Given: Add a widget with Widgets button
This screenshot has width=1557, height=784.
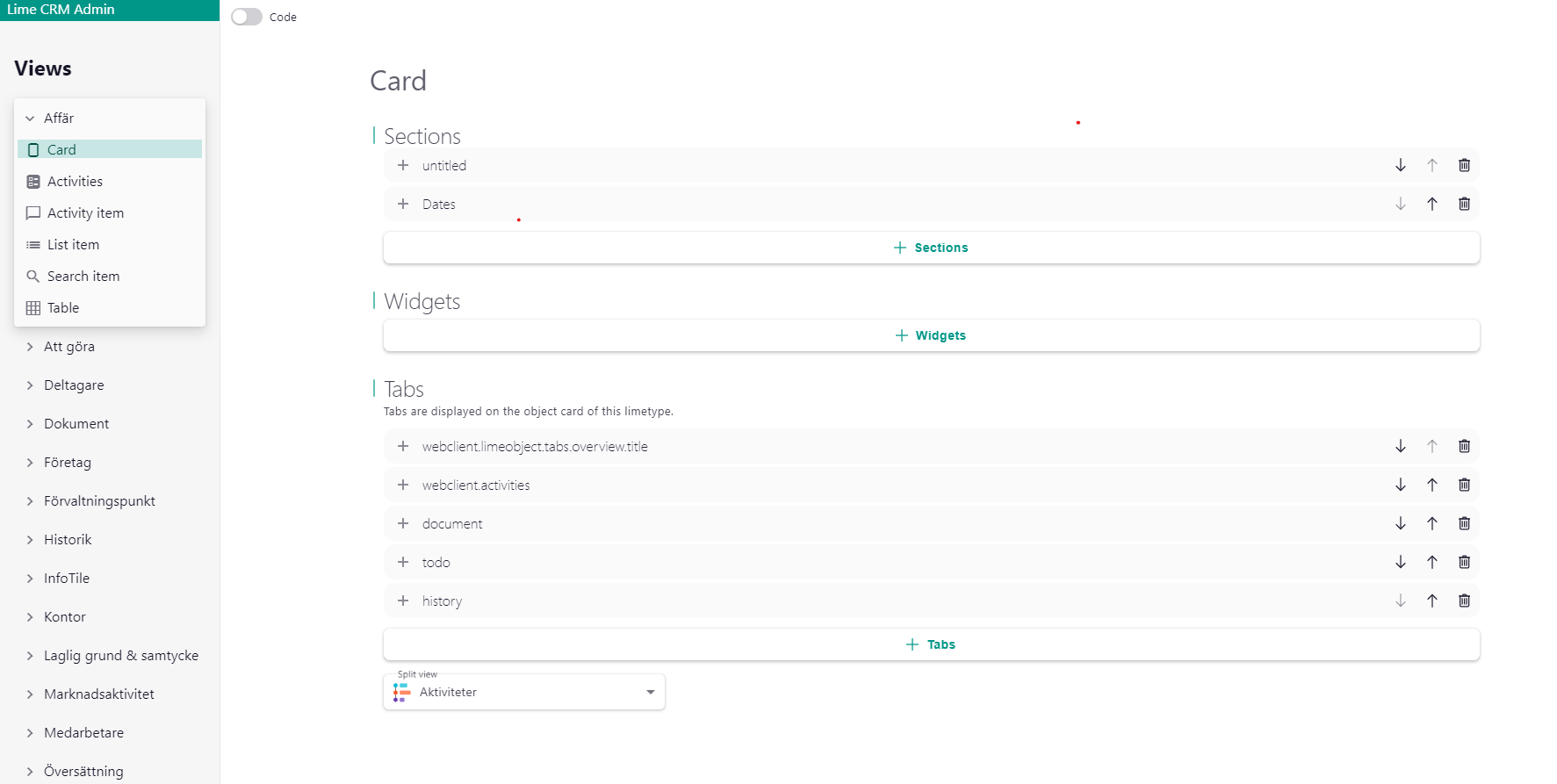Looking at the screenshot, I should [931, 335].
